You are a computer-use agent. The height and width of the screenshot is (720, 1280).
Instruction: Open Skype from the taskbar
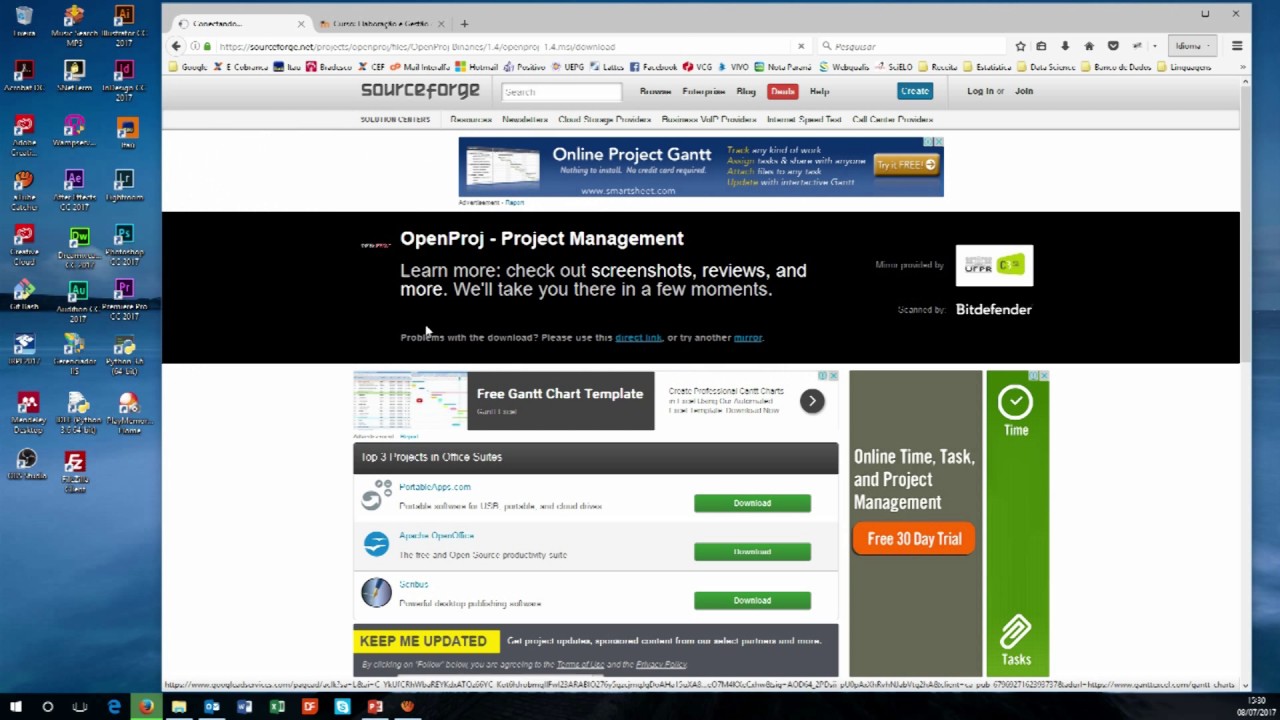point(342,706)
